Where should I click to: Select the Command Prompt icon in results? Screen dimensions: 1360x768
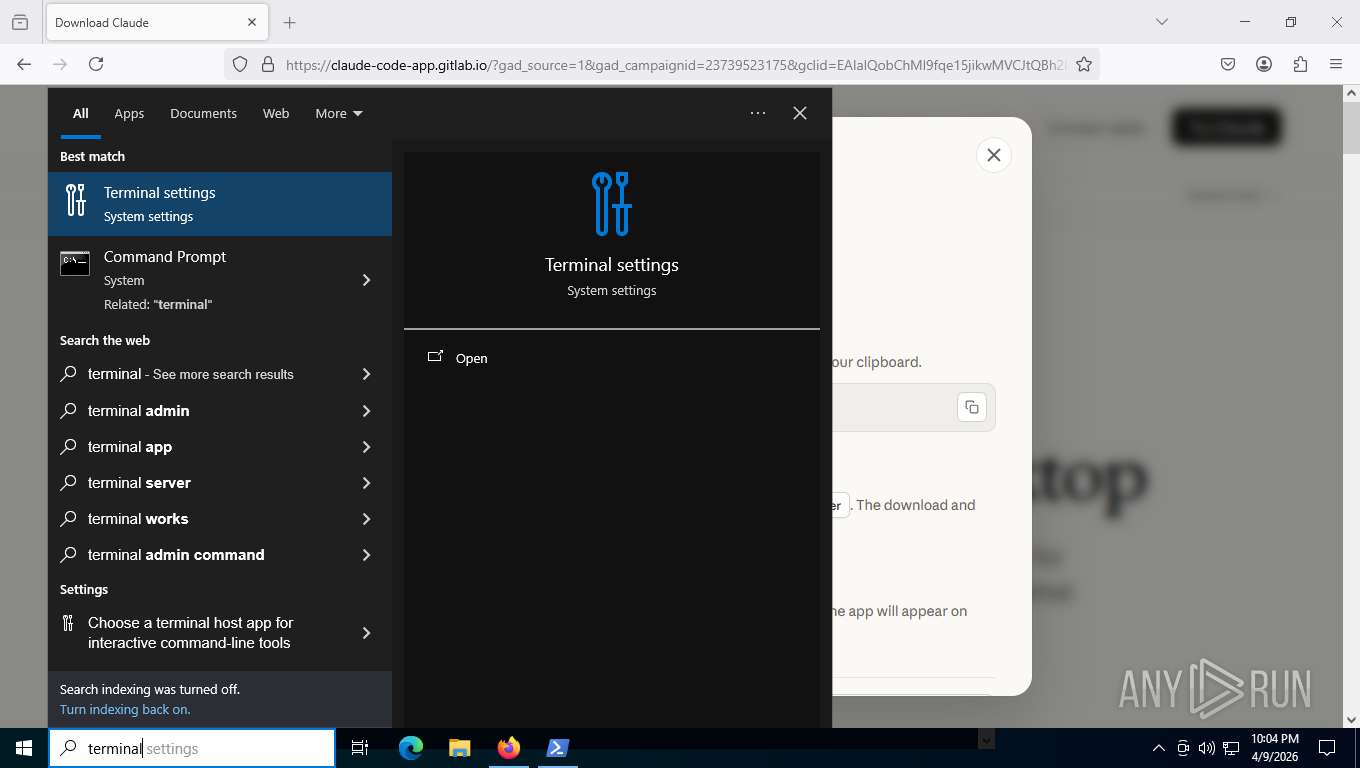(x=75, y=263)
